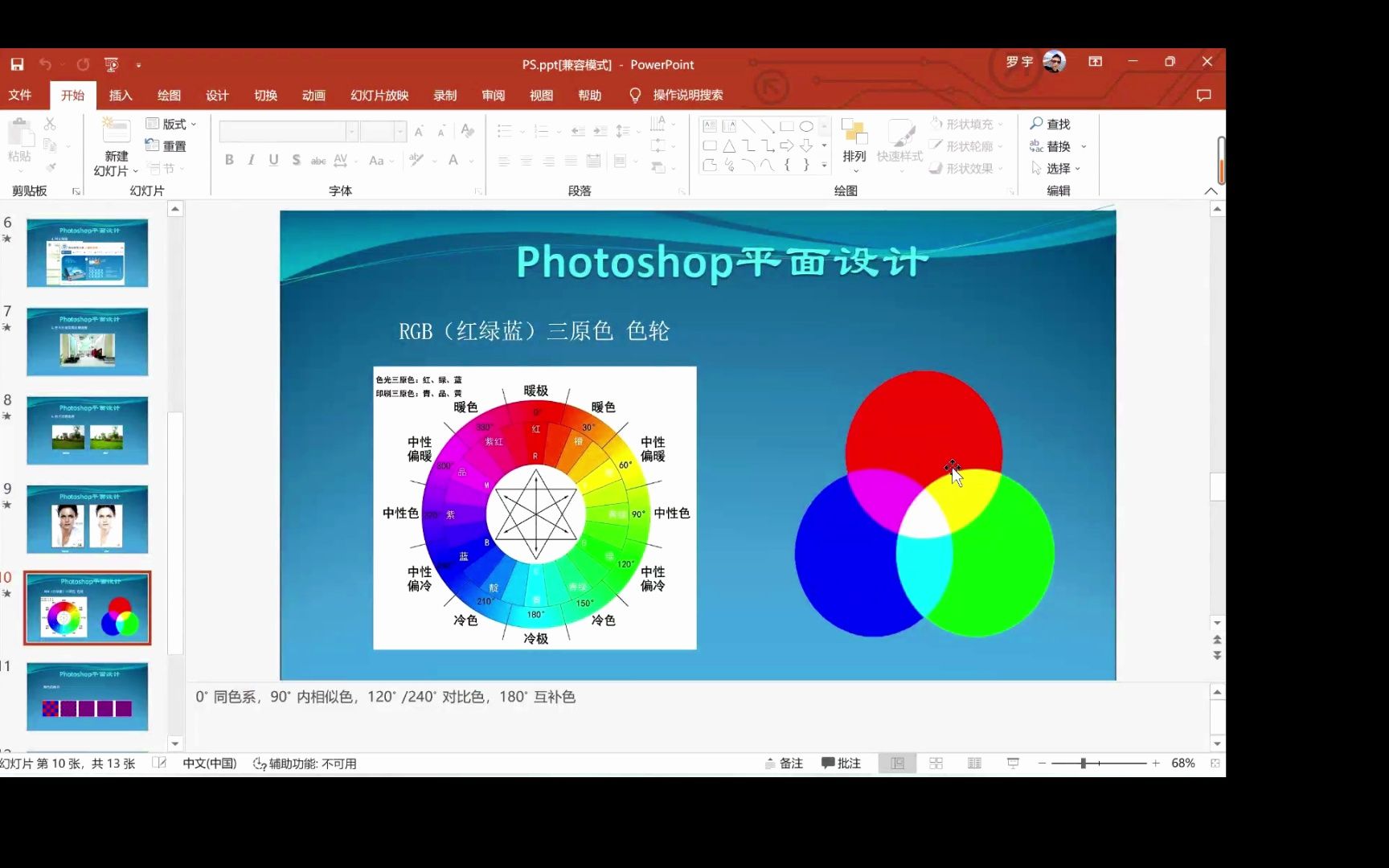Image resolution: width=1389 pixels, height=868 pixels.
Task: Open the Comments speech bubble icon at top right
Action: [x=1203, y=95]
